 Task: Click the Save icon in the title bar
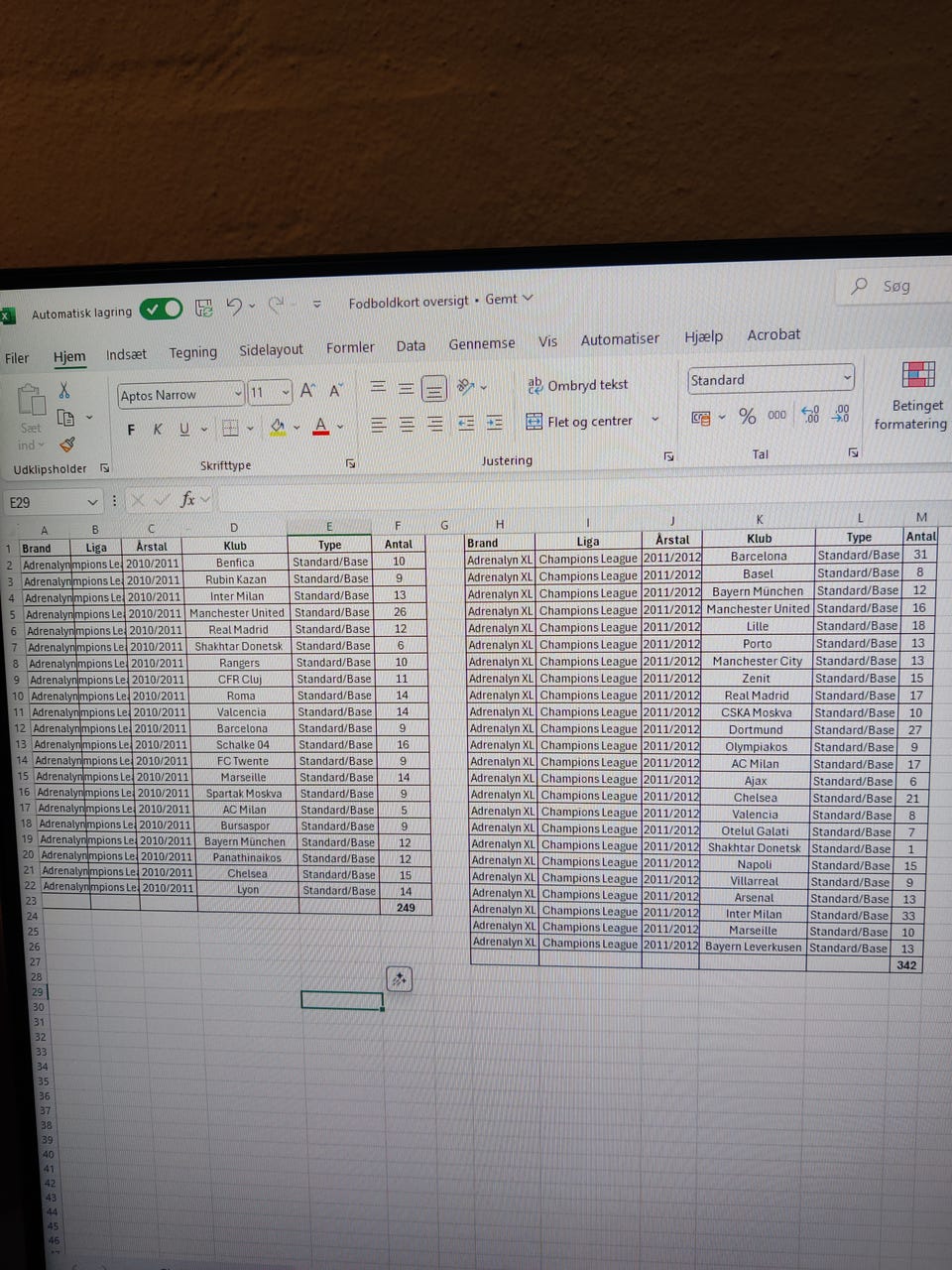[204, 308]
